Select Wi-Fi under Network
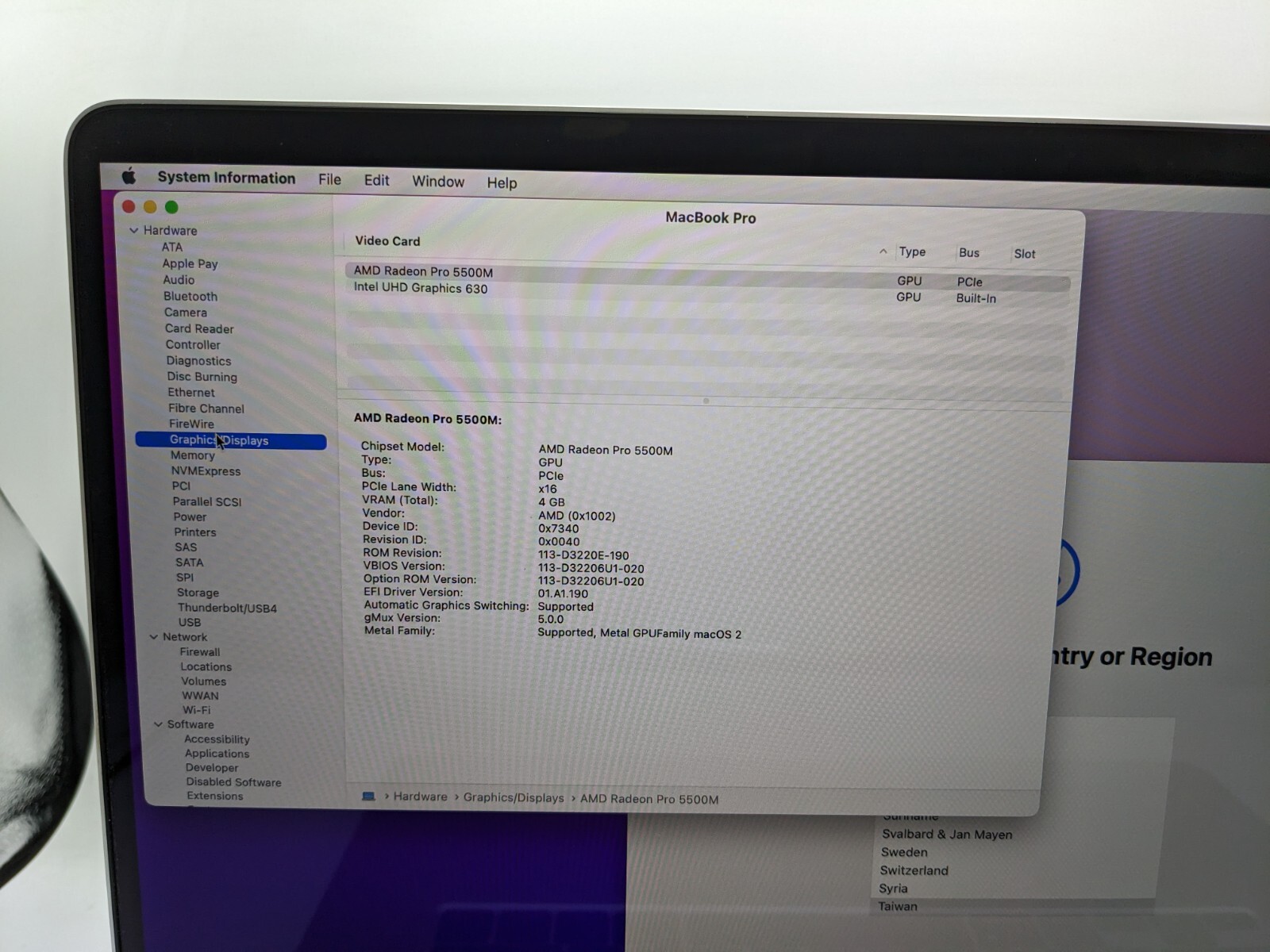 197,710
